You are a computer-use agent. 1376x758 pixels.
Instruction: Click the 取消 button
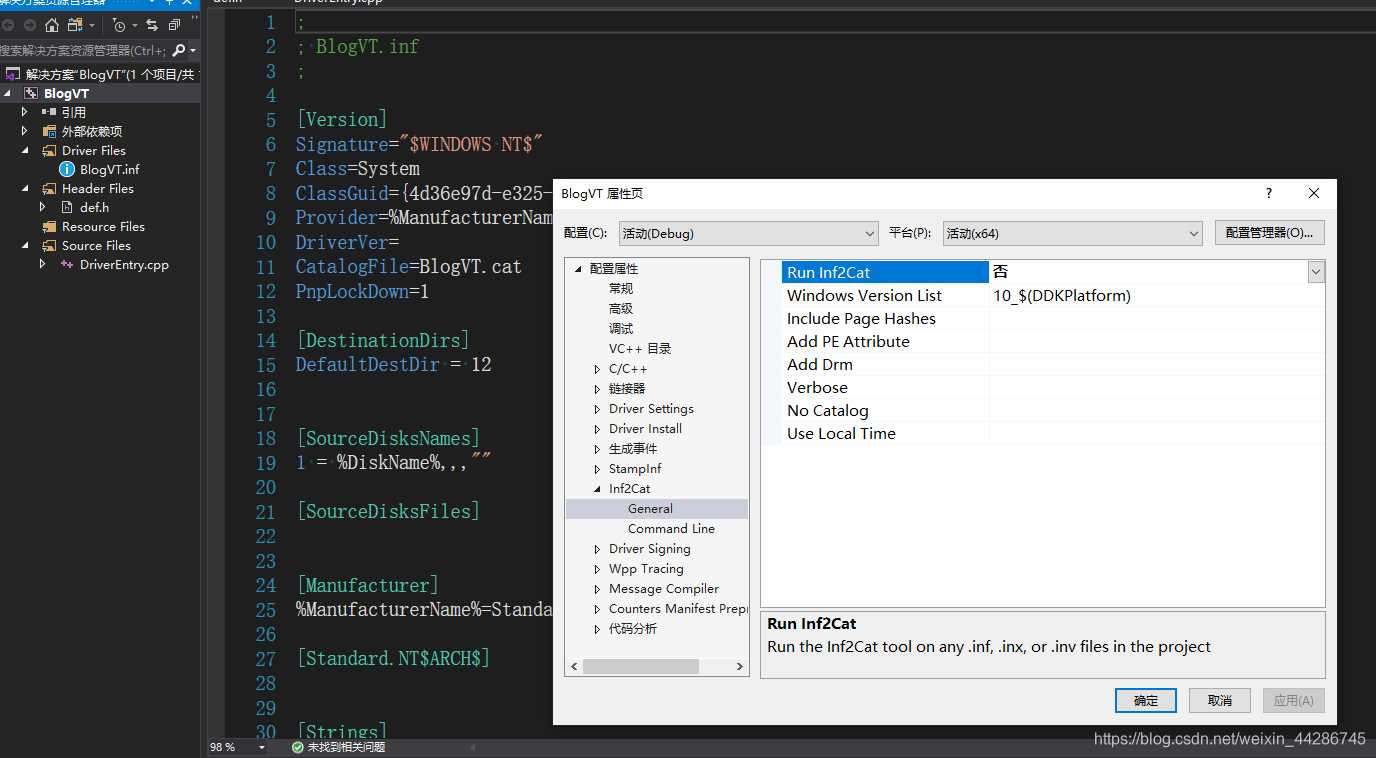click(x=1220, y=700)
